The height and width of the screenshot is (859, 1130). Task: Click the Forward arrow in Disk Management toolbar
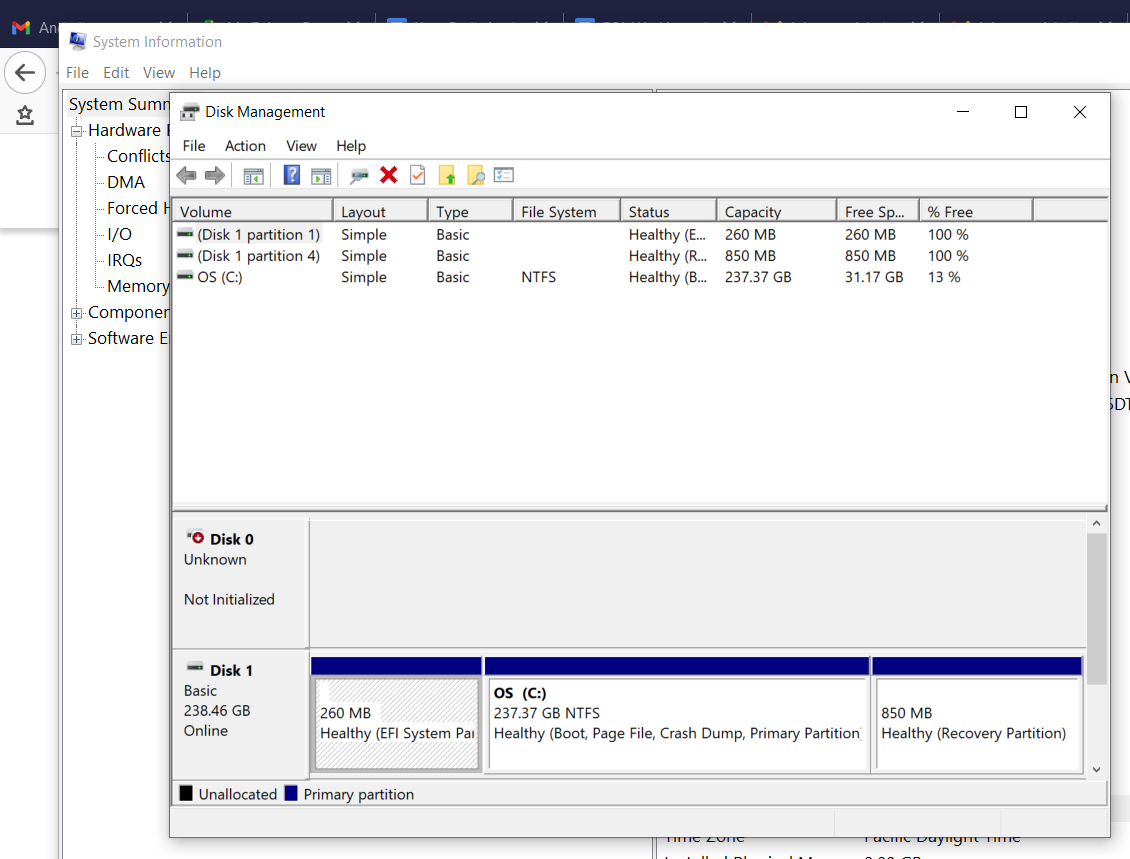(215, 175)
